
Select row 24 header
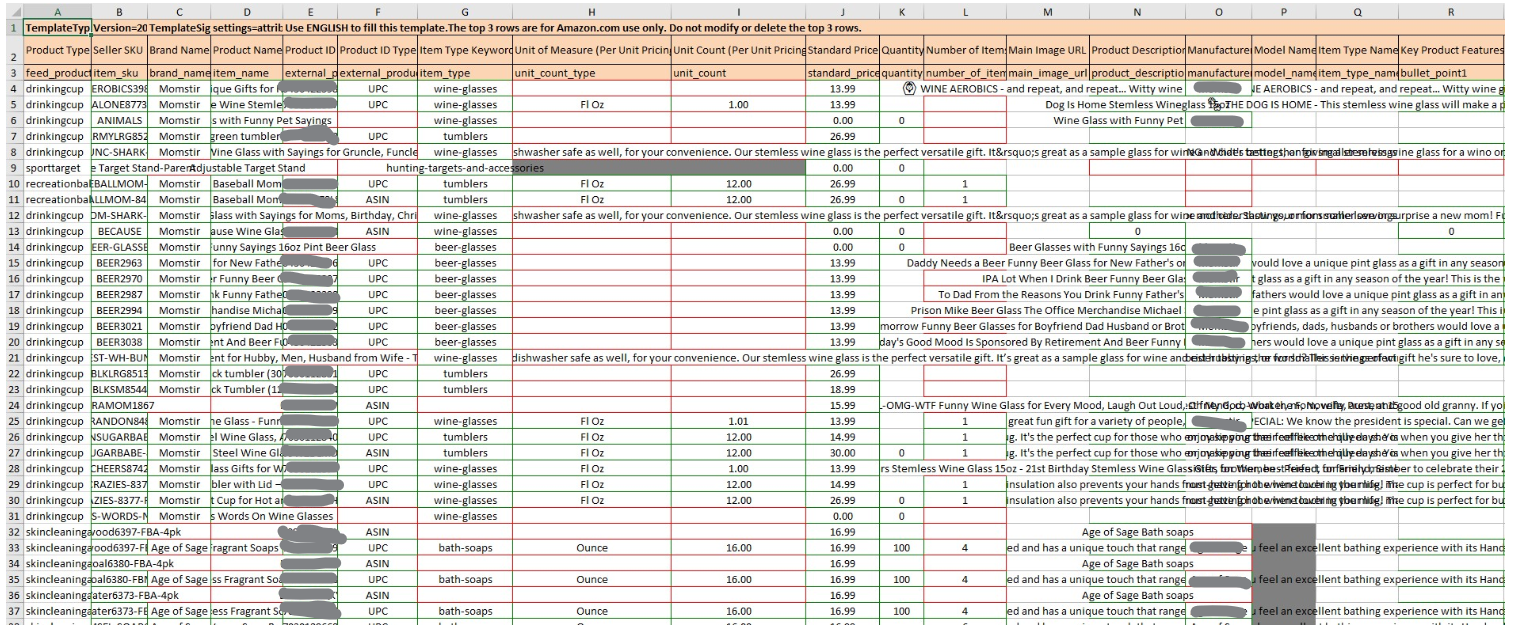click(12, 406)
